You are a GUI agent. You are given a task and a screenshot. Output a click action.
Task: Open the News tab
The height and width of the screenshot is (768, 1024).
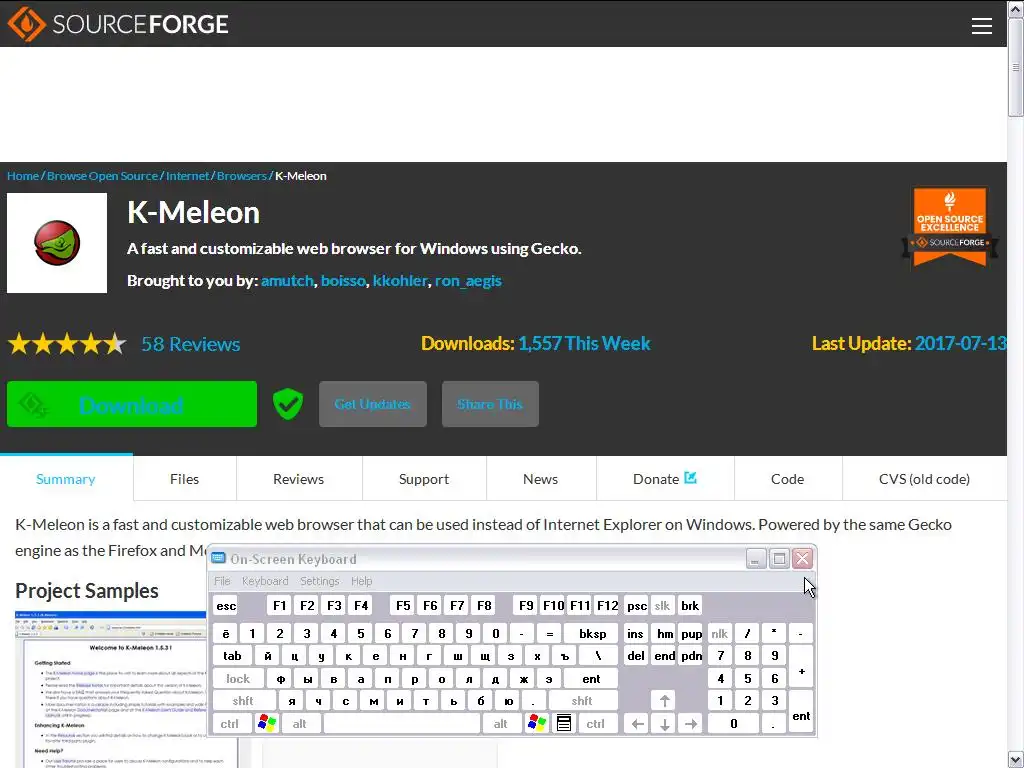pyautogui.click(x=540, y=479)
